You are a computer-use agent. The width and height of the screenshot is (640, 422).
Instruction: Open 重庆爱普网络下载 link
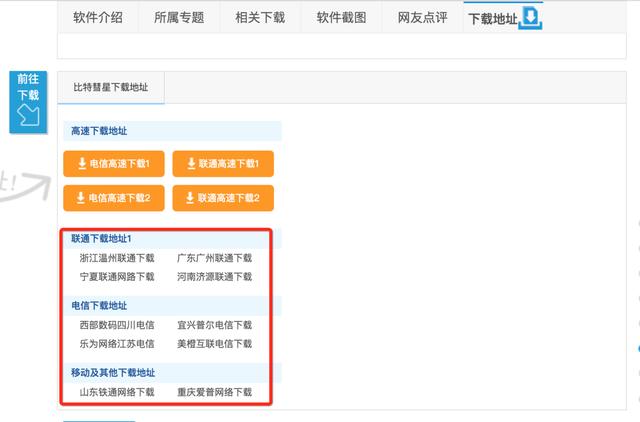click(215, 392)
